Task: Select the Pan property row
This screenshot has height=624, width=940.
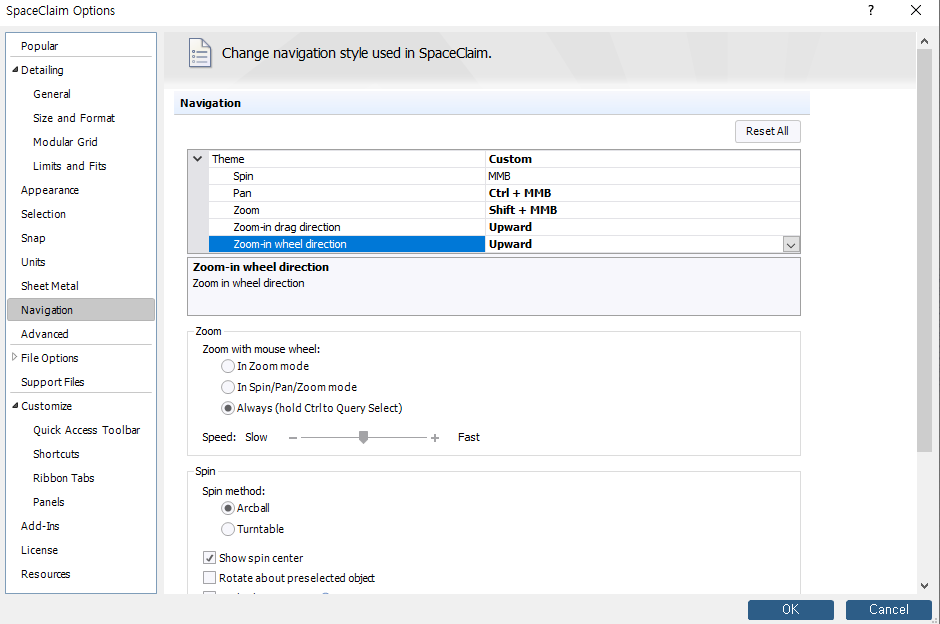Action: pos(504,193)
